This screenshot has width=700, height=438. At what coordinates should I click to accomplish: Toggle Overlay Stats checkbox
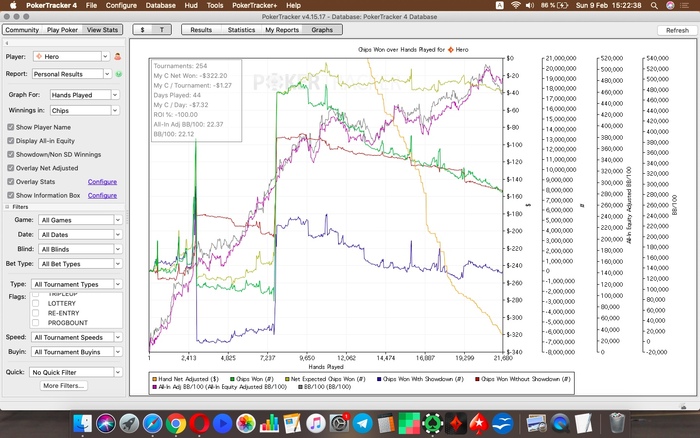click(x=11, y=182)
